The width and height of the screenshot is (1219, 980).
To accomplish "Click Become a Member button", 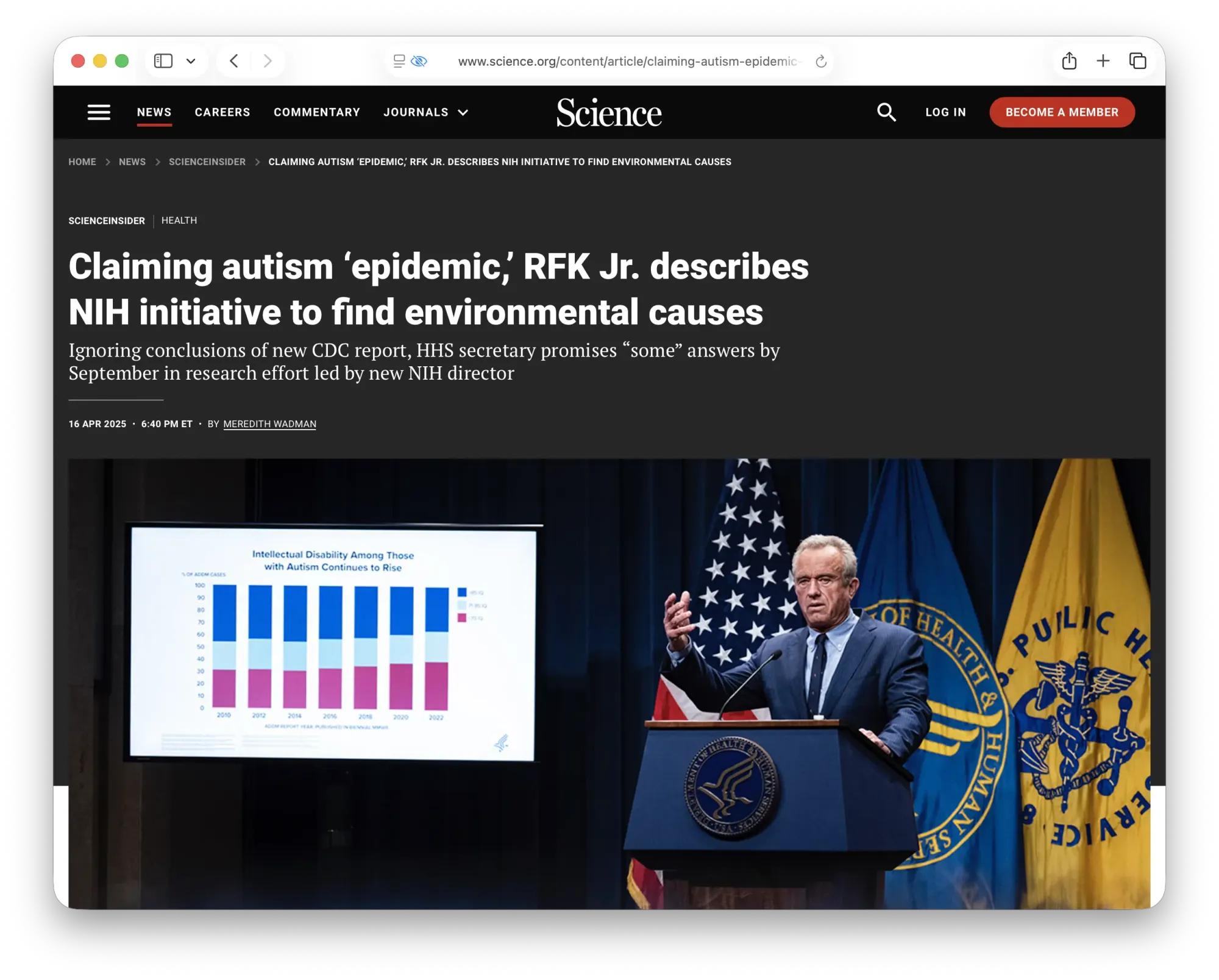I will (x=1062, y=112).
